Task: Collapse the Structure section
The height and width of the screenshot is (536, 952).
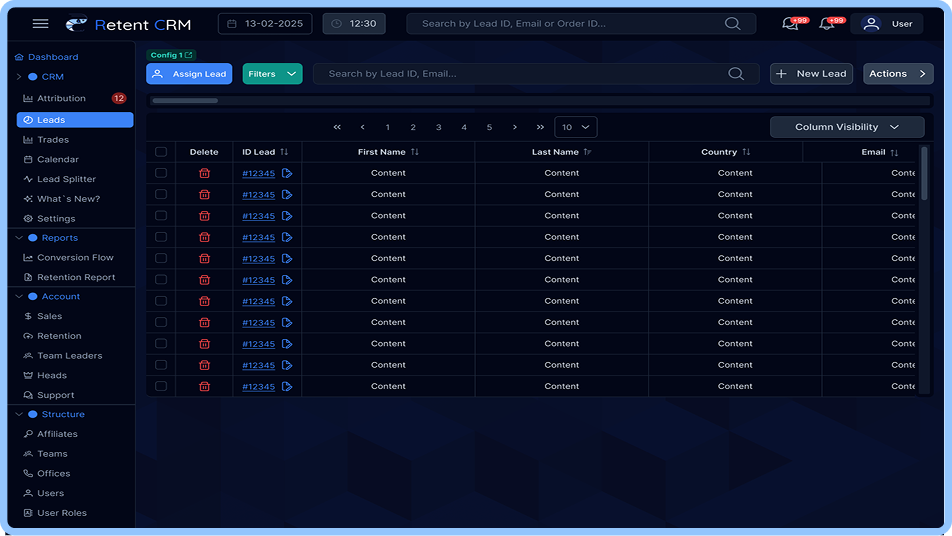Action: coord(19,414)
